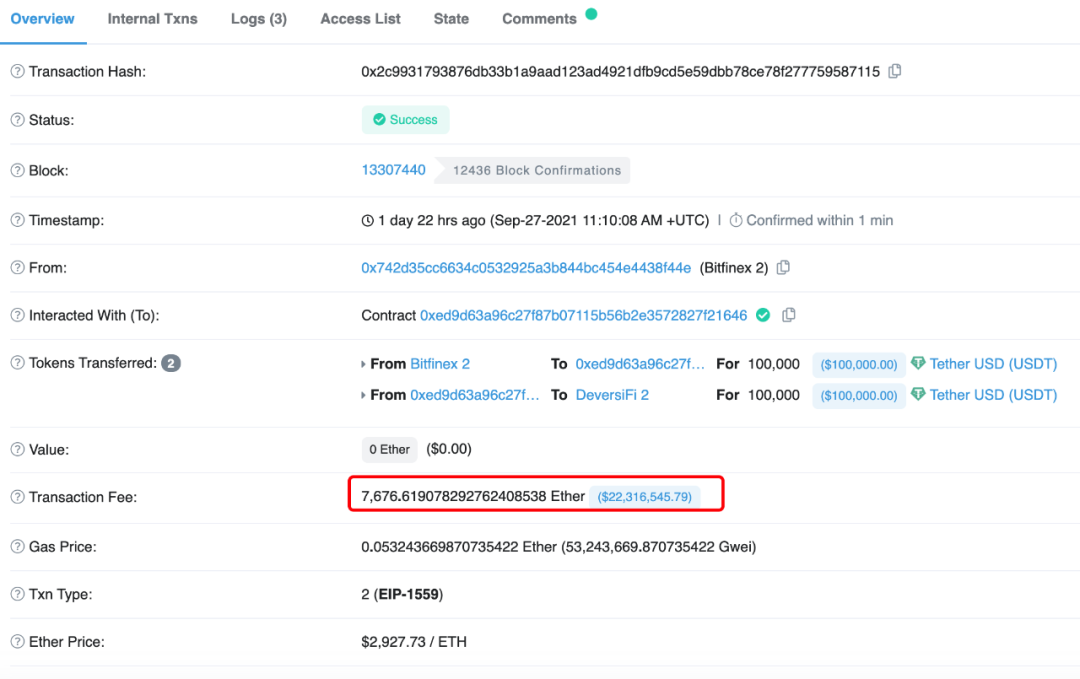Open the Overview tab

click(42, 19)
